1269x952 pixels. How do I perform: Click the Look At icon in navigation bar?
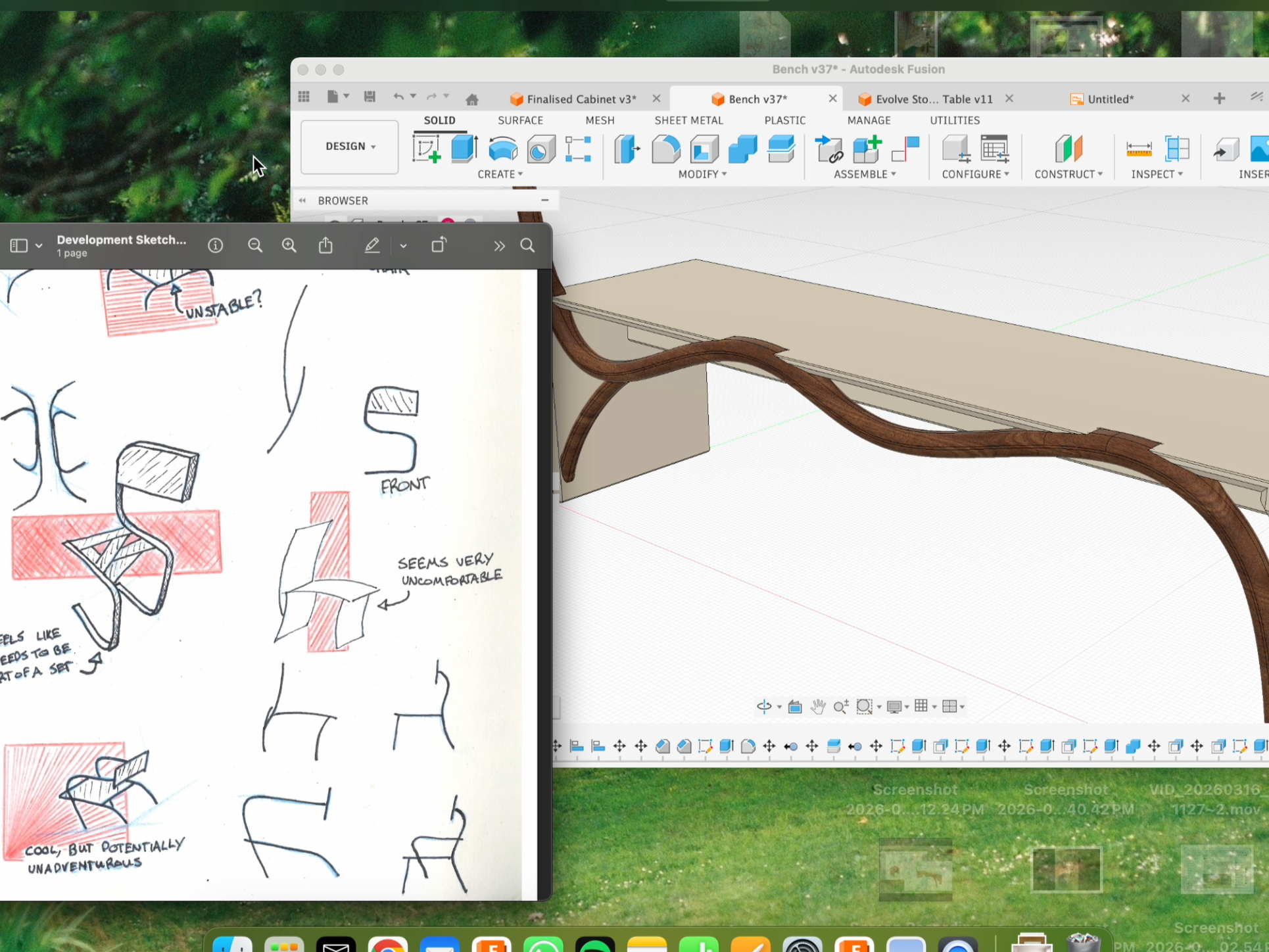pyautogui.click(x=794, y=707)
